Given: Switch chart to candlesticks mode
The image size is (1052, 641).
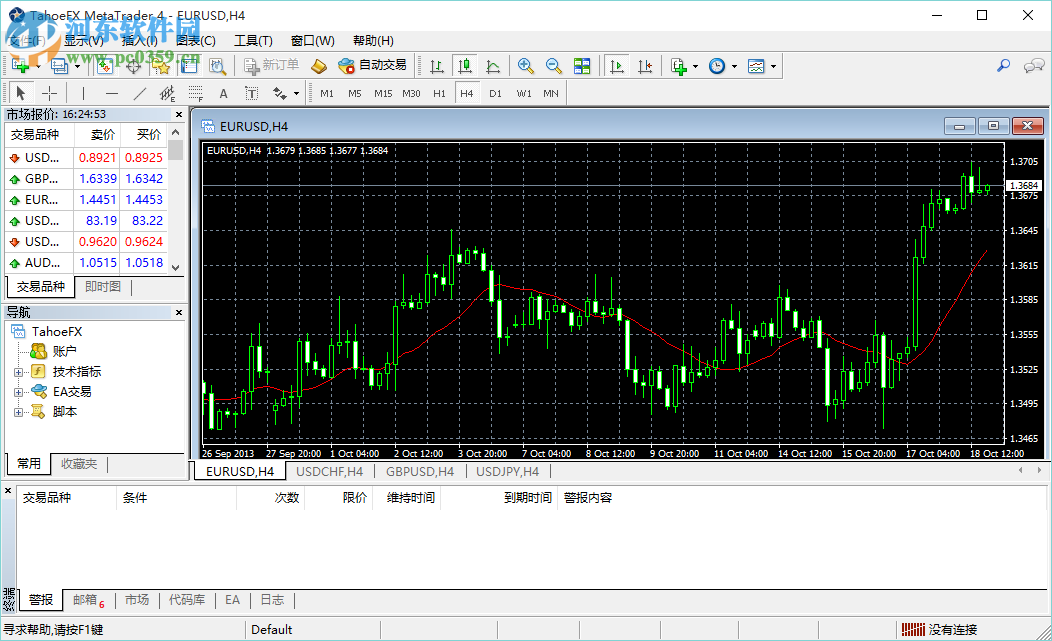Looking at the screenshot, I should pos(465,66).
